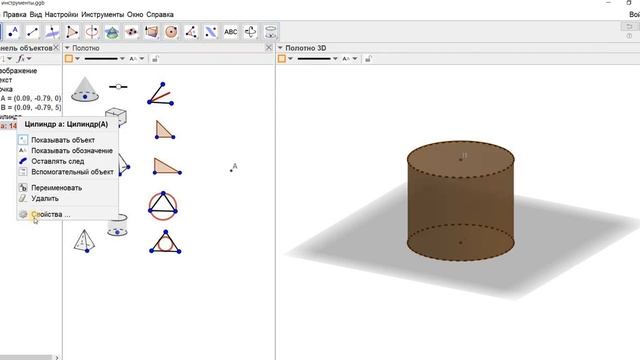Image resolution: width=640 pixels, height=360 pixels.
Task: Open the Настройки menu
Action: click(61, 14)
